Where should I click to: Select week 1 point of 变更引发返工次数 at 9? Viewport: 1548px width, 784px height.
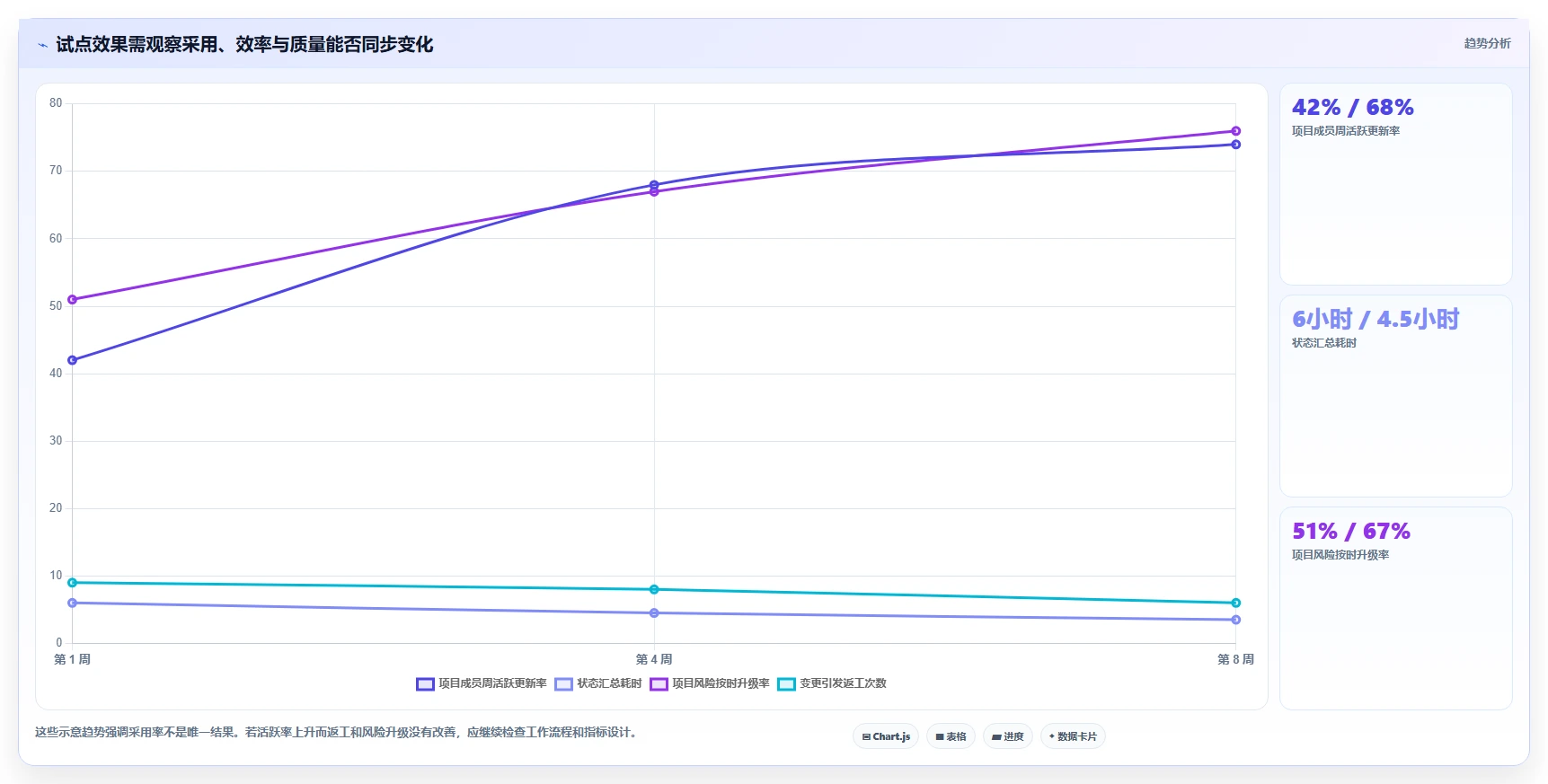(73, 583)
